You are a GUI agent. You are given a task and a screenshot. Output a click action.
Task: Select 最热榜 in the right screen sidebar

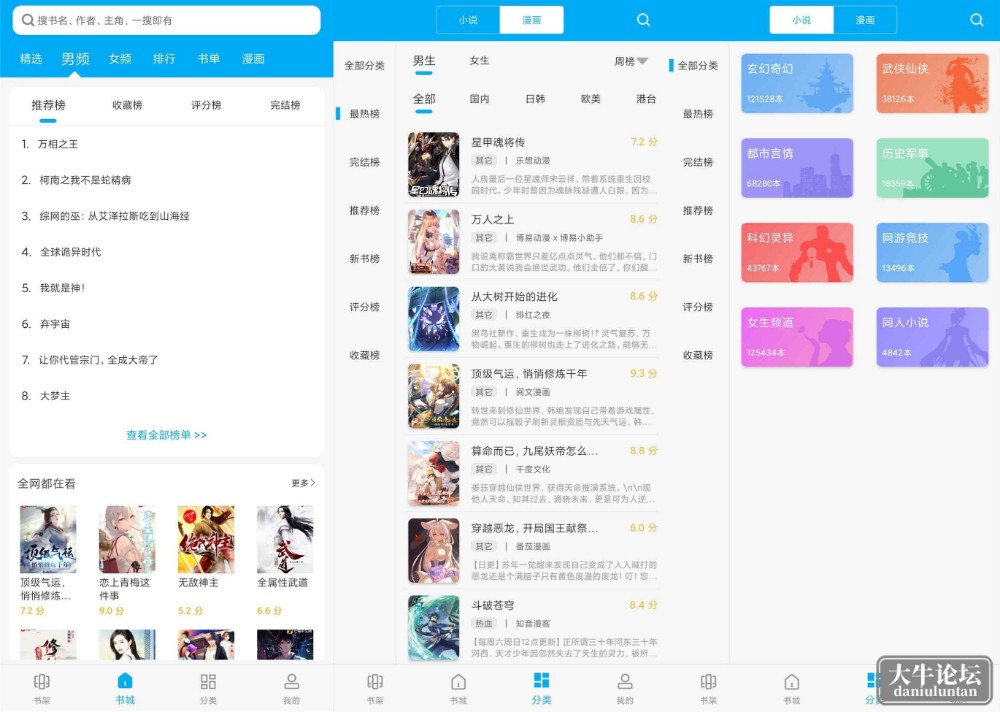click(x=698, y=114)
